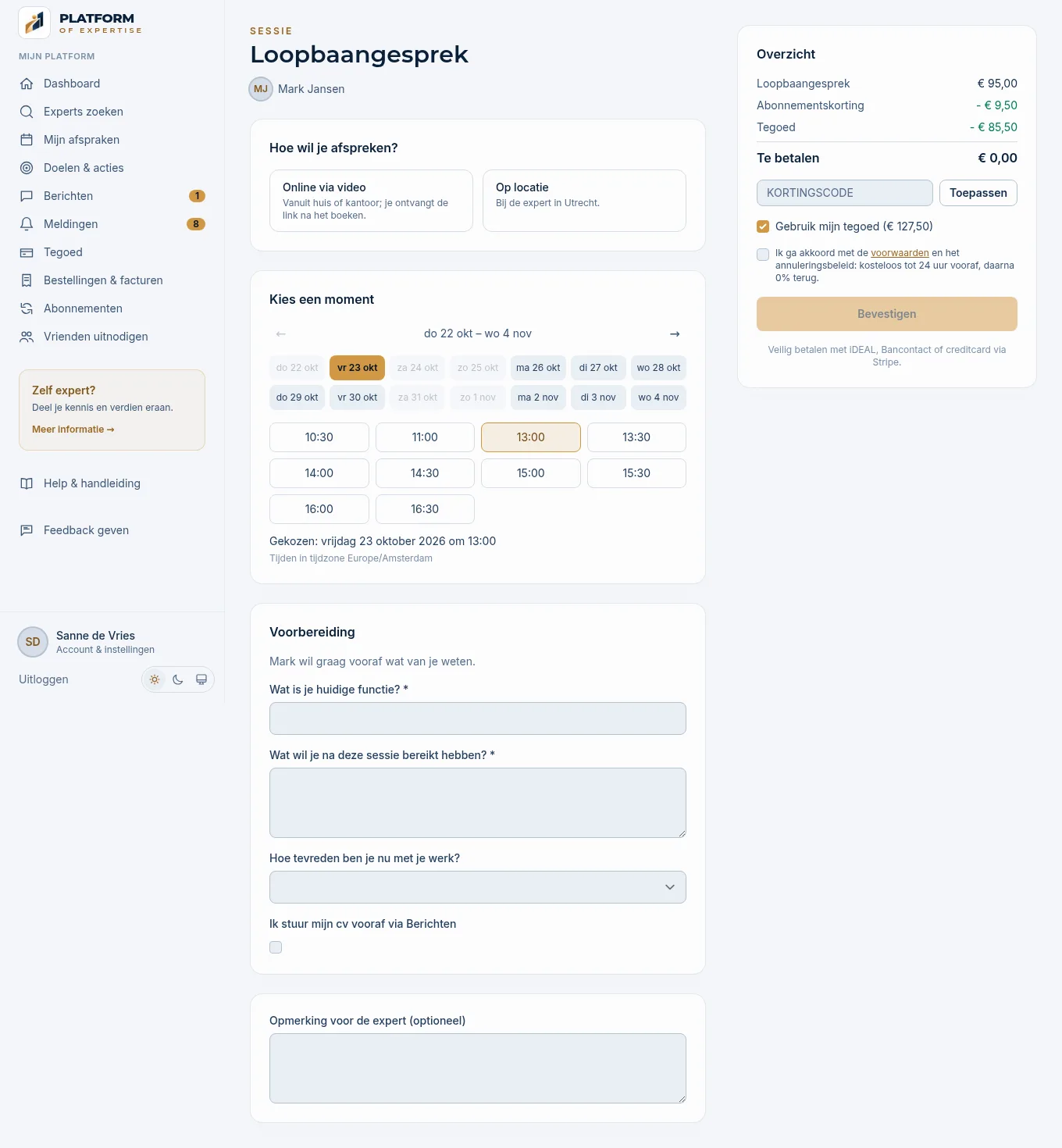Click the Feedback geven message icon
This screenshot has width=1062, height=1148.
tap(27, 530)
